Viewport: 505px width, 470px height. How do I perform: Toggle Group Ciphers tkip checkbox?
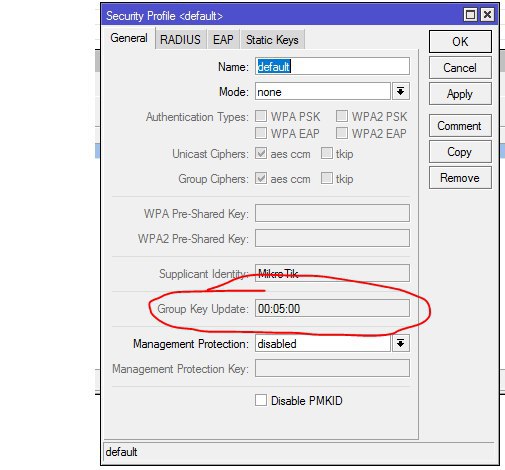point(327,178)
